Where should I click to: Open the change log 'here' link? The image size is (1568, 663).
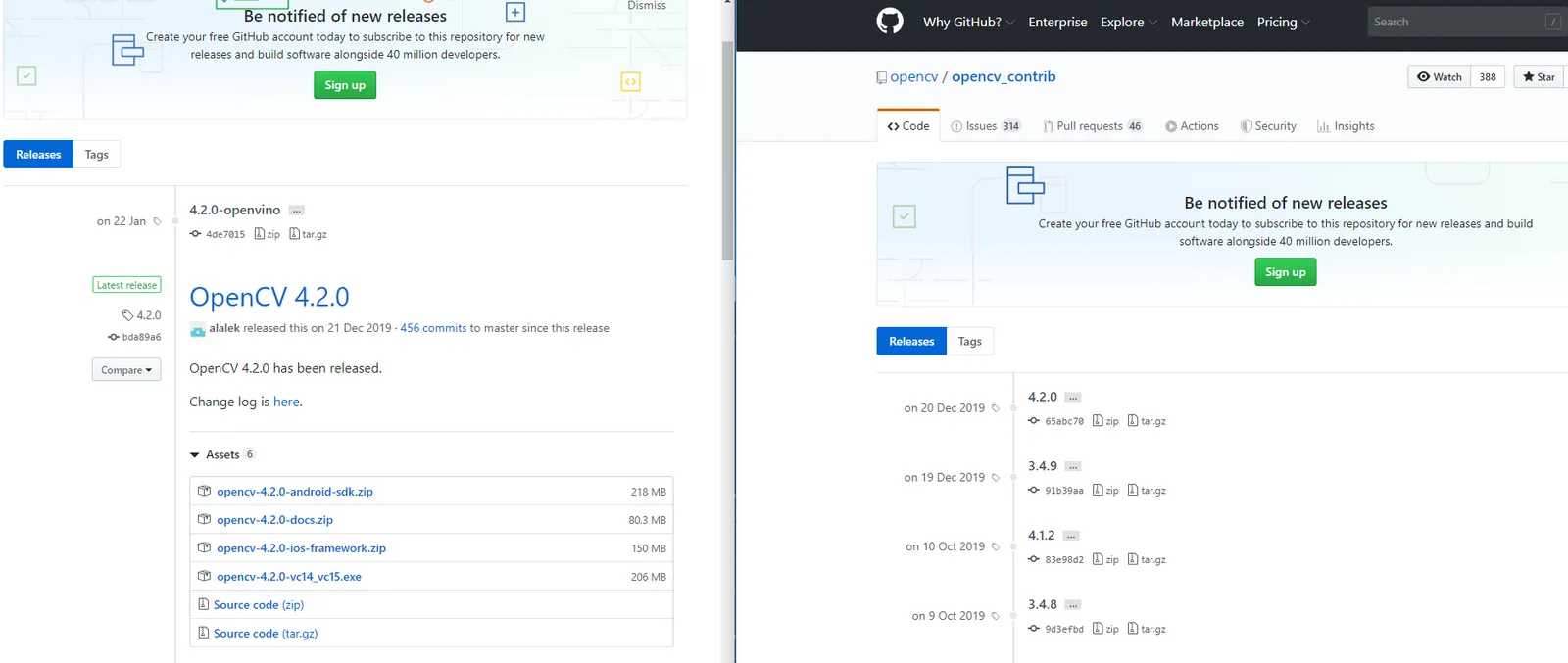(x=286, y=402)
